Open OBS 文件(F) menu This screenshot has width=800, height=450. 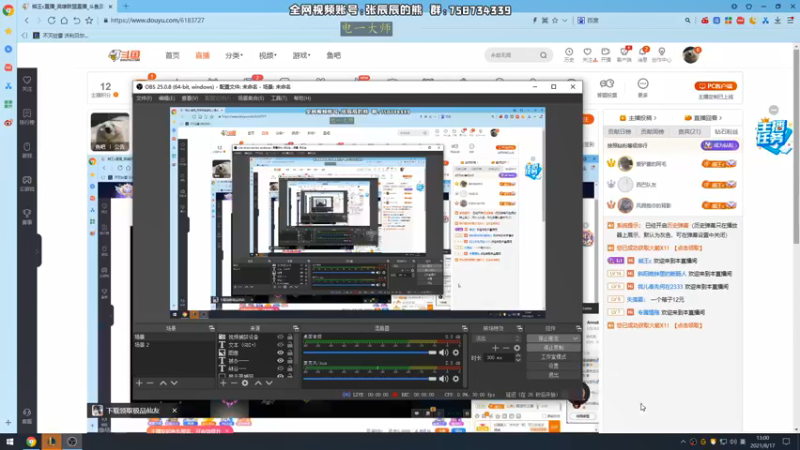(144, 98)
